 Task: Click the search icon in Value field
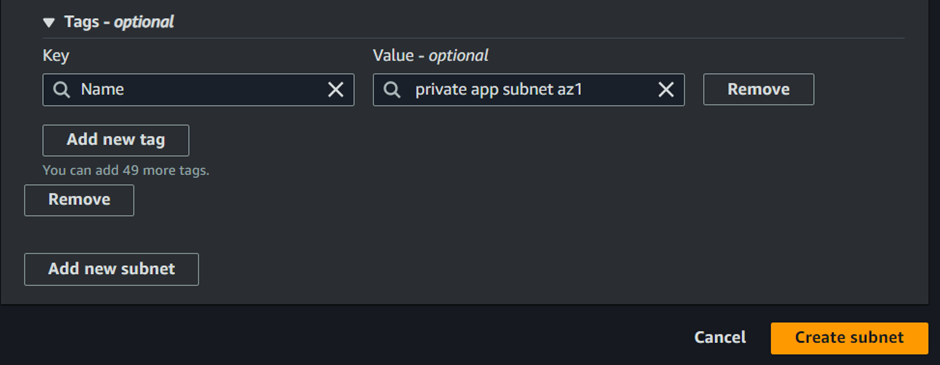(x=392, y=90)
